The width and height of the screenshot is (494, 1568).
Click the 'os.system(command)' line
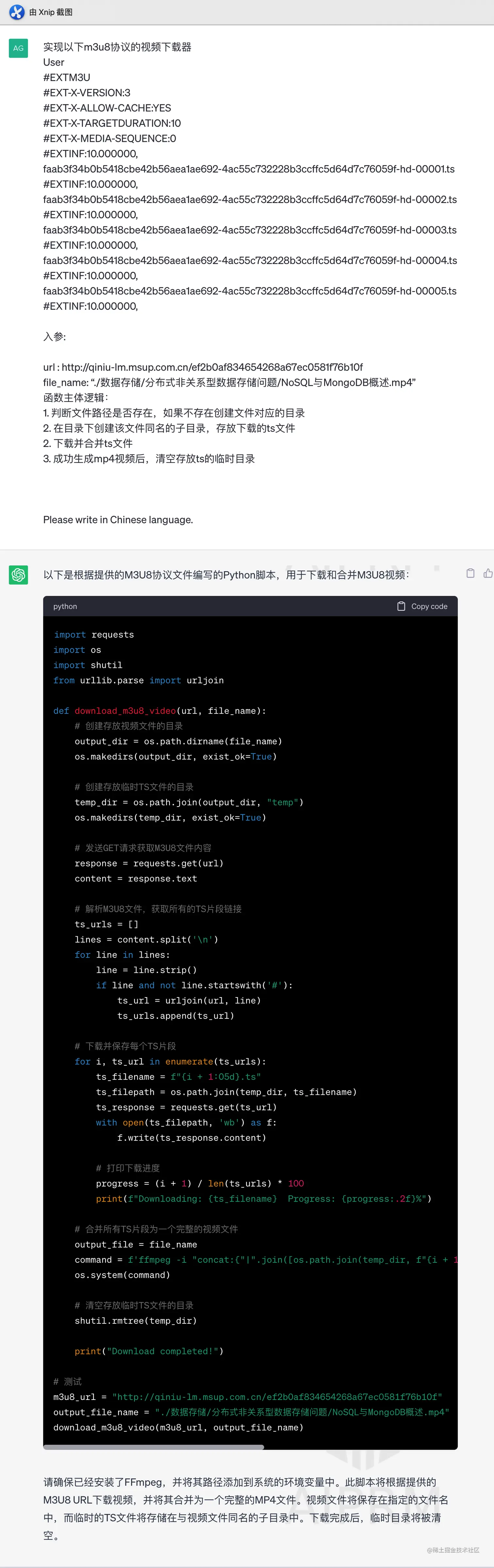(x=122, y=1275)
